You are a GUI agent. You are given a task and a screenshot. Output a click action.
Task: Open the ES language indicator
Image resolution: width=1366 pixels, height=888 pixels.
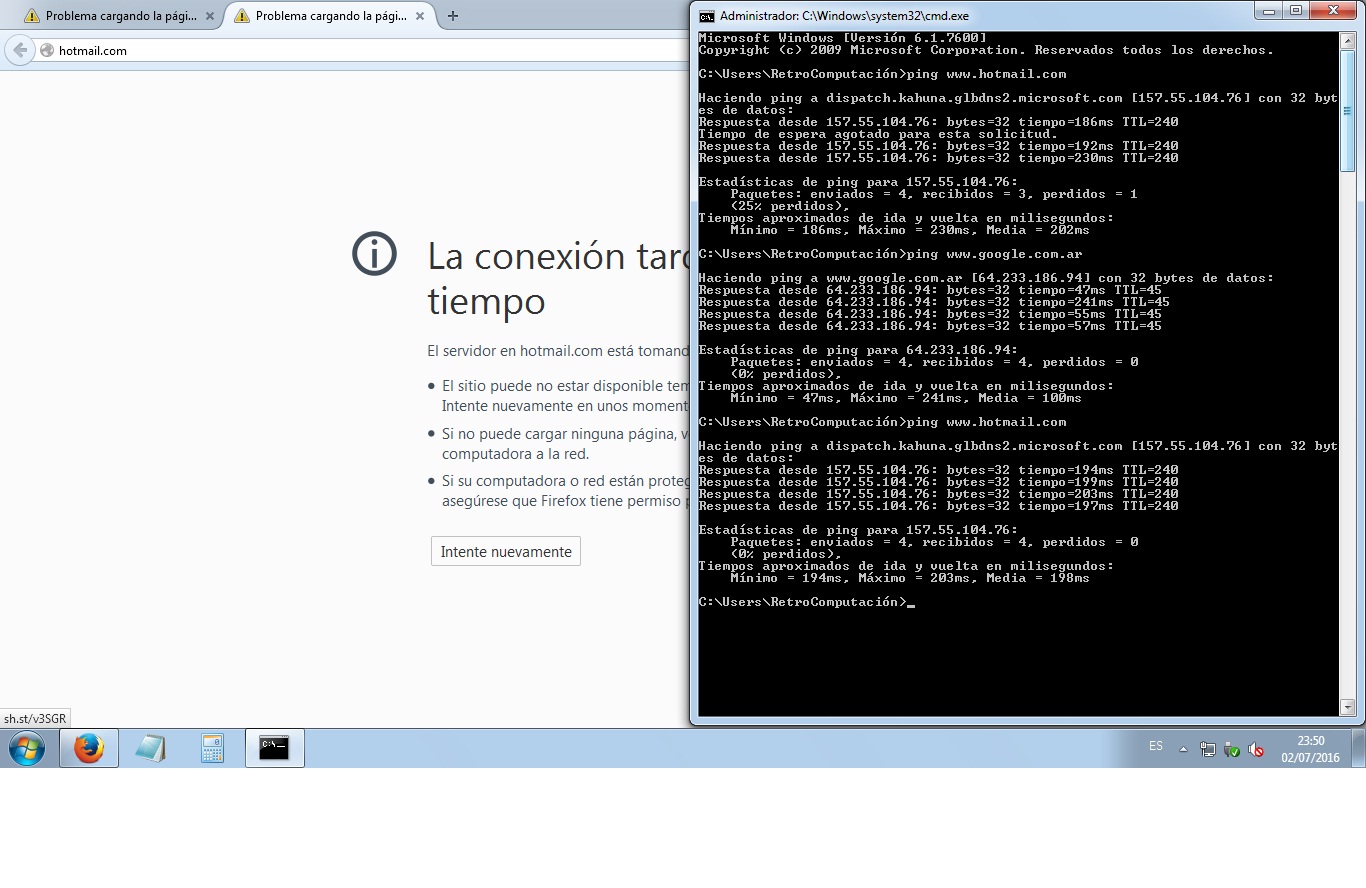click(x=1156, y=746)
